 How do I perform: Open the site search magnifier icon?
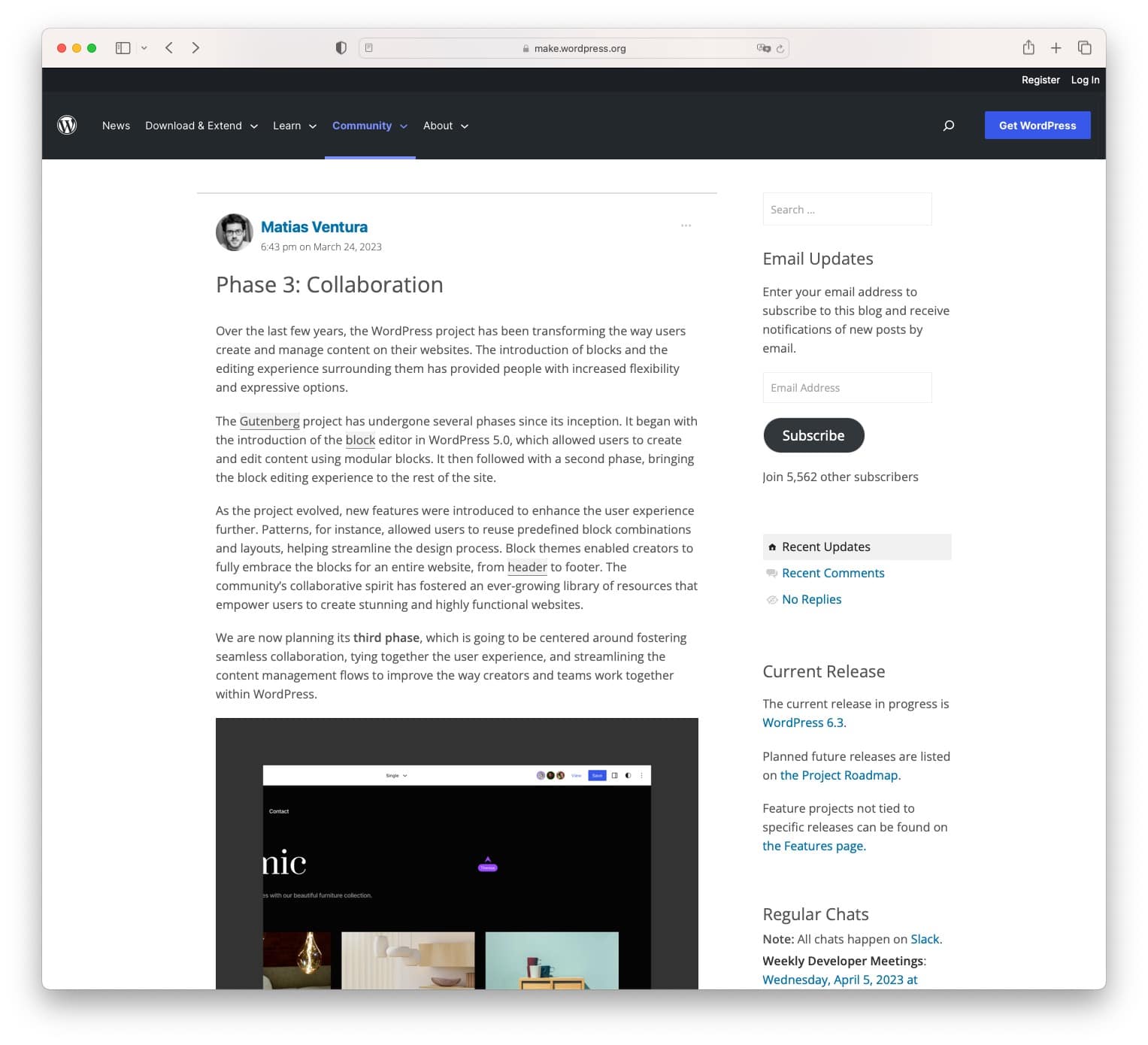coord(948,126)
